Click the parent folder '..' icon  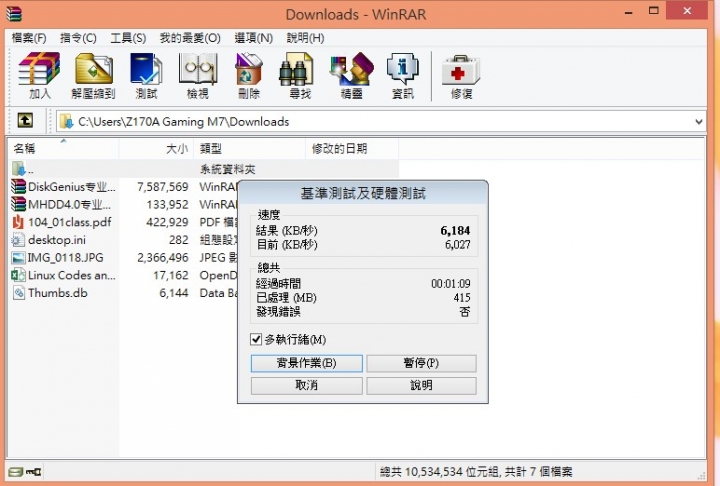click(18, 169)
